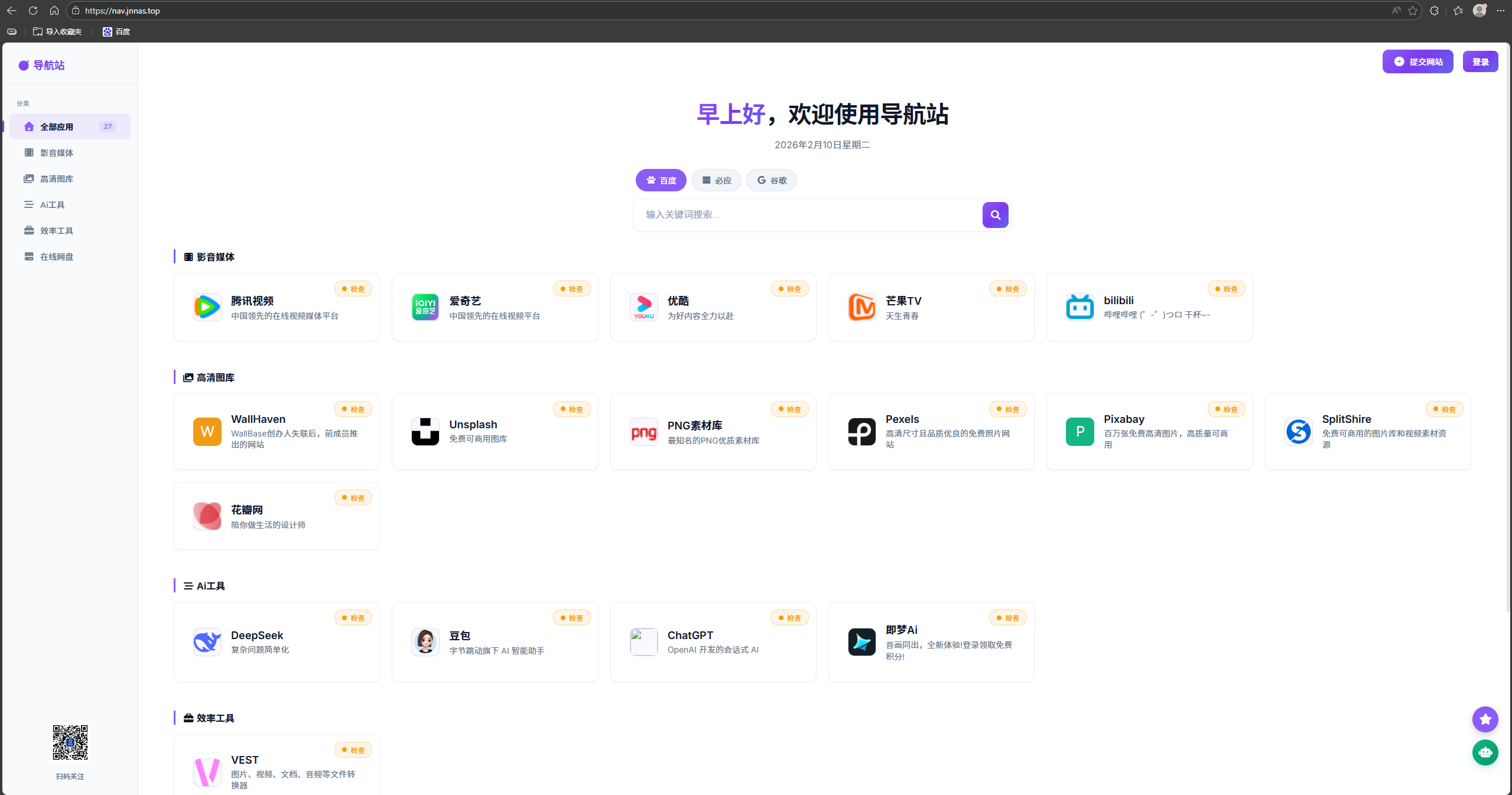The image size is (1512, 795).
Task: Switch search engine to 必应
Action: 716,180
